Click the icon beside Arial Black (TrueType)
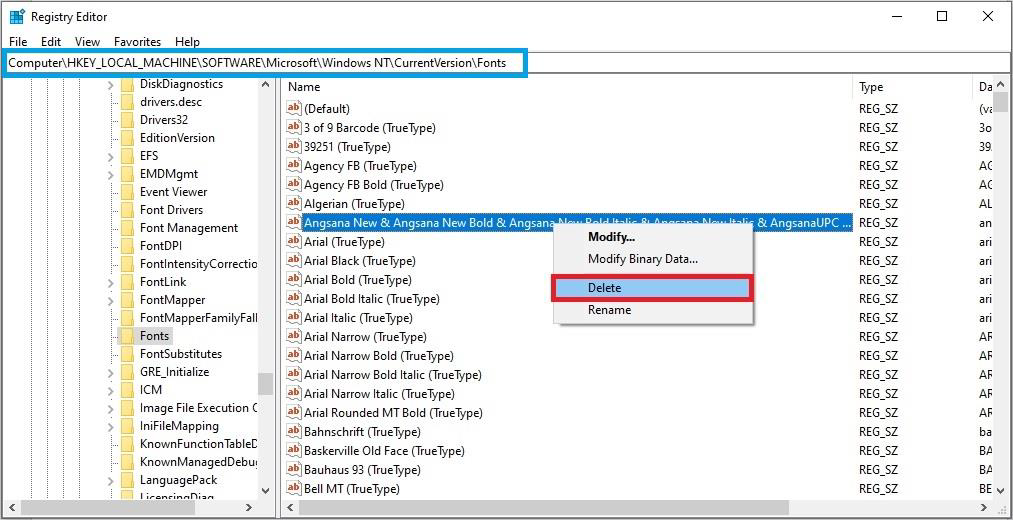Viewport: 1013px width, 520px height. coord(294,260)
